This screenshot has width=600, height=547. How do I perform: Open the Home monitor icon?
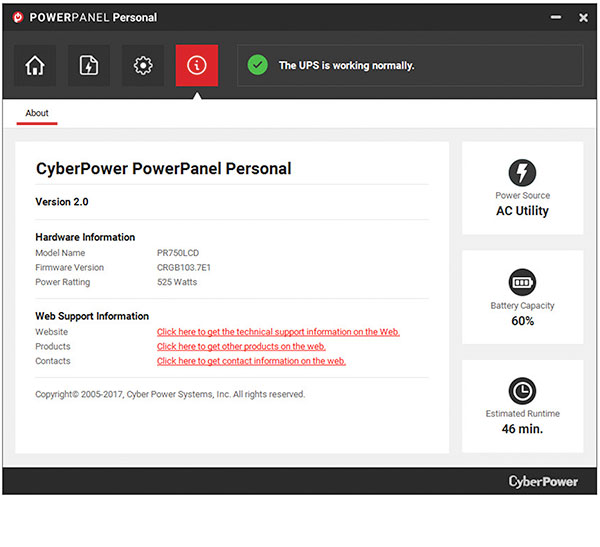(x=35, y=65)
